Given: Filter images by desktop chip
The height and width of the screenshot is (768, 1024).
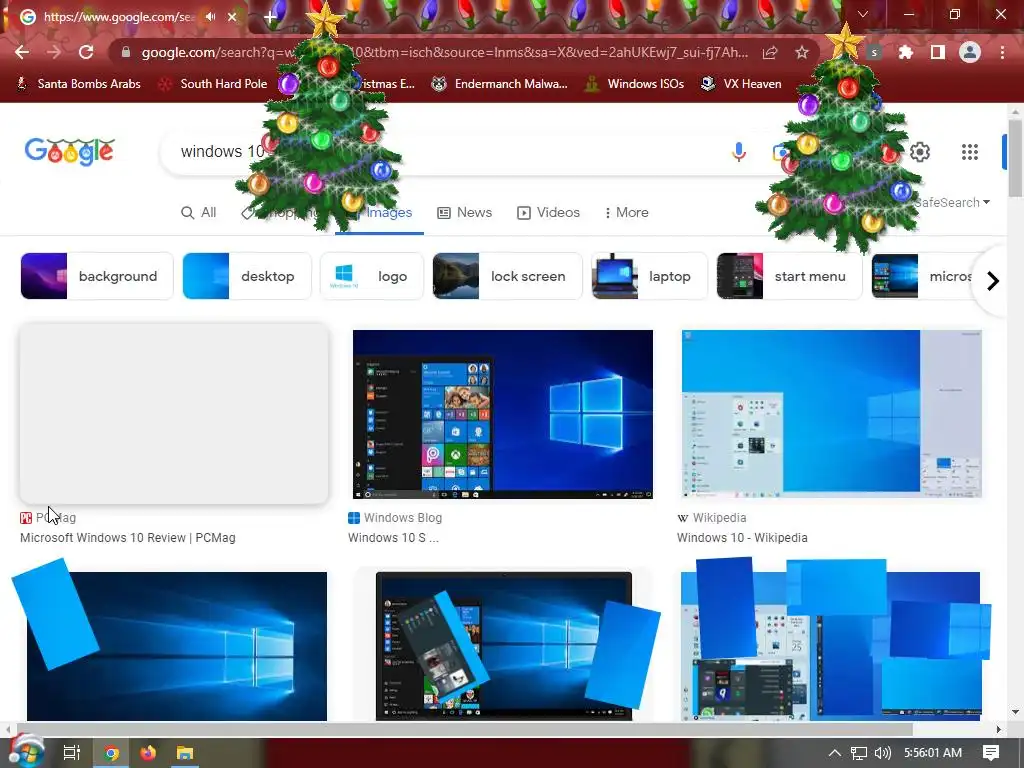Looking at the screenshot, I should (247, 276).
